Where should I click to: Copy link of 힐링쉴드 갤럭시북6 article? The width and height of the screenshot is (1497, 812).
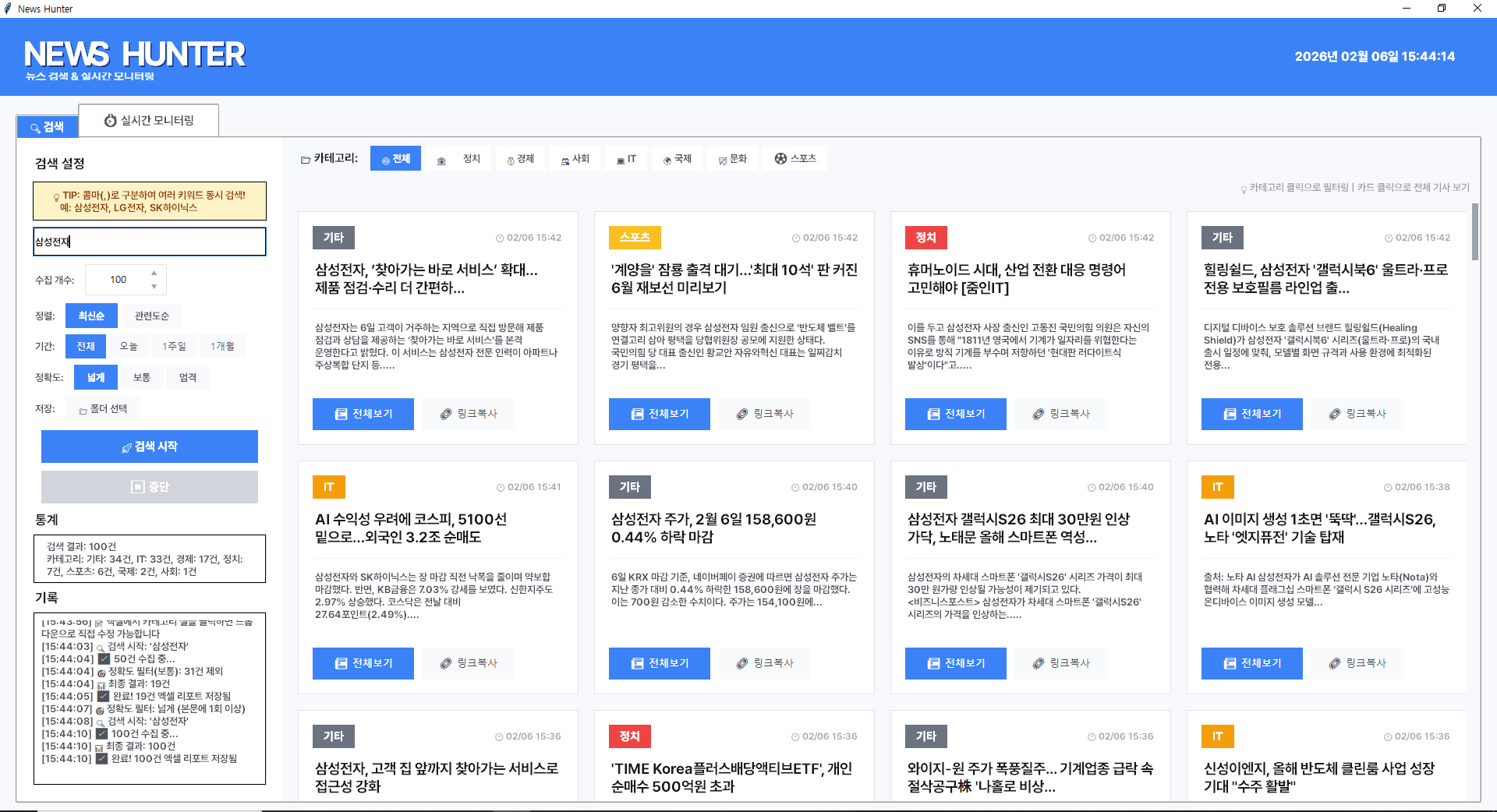click(1357, 414)
